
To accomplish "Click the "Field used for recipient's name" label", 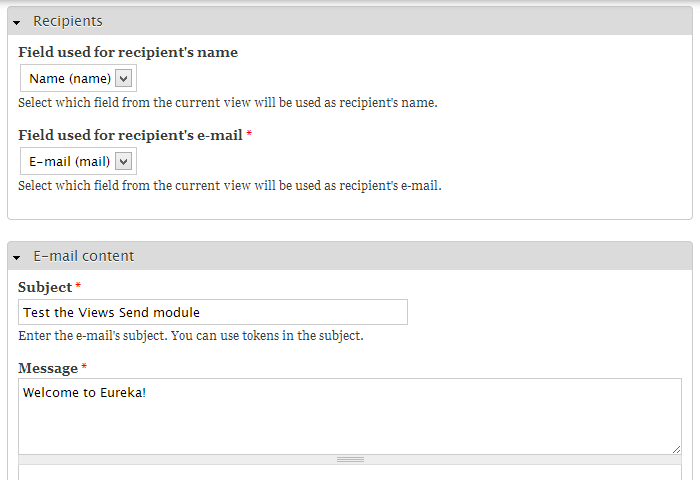I will [x=128, y=52].
